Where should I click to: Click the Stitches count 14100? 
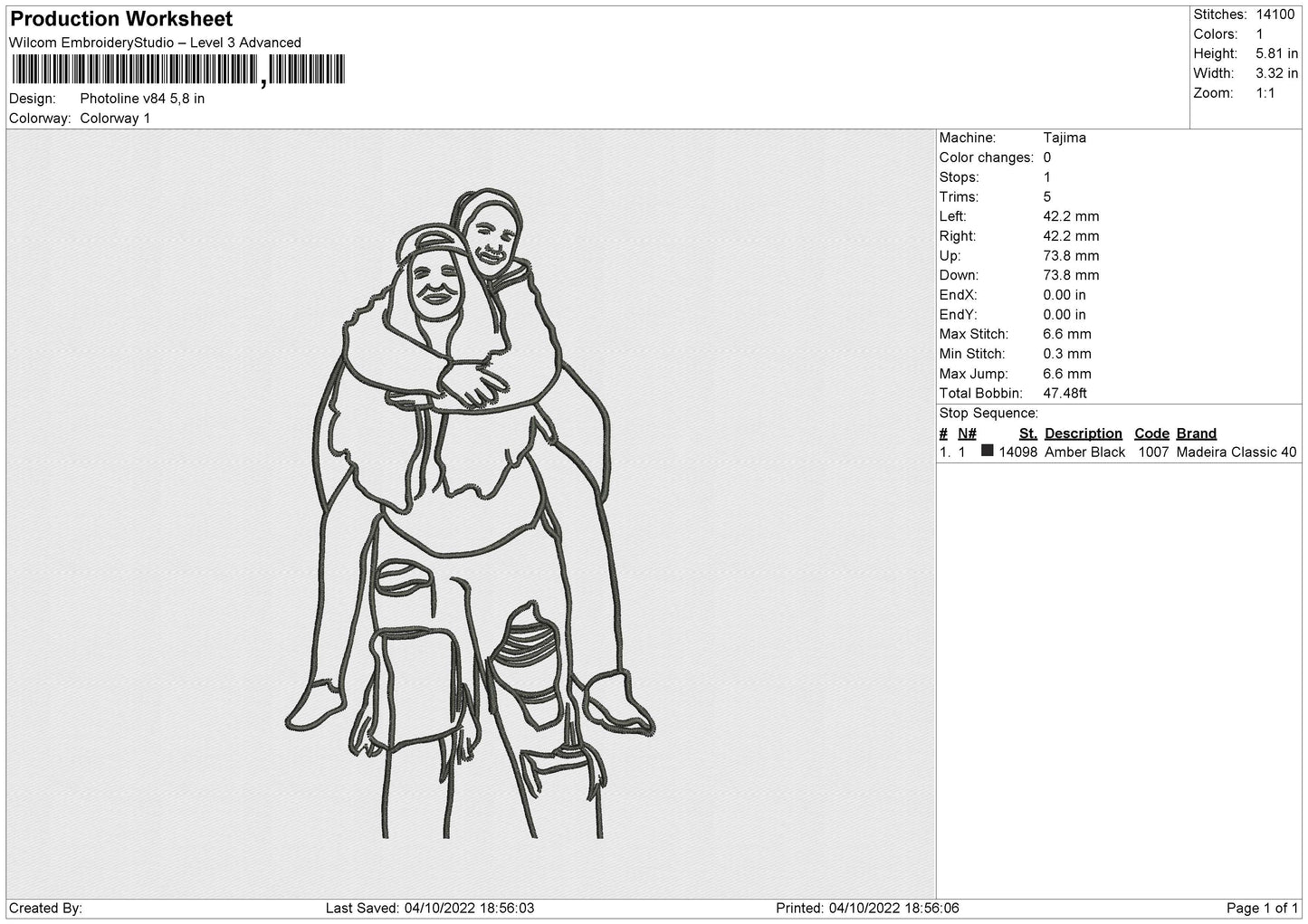point(1275,14)
